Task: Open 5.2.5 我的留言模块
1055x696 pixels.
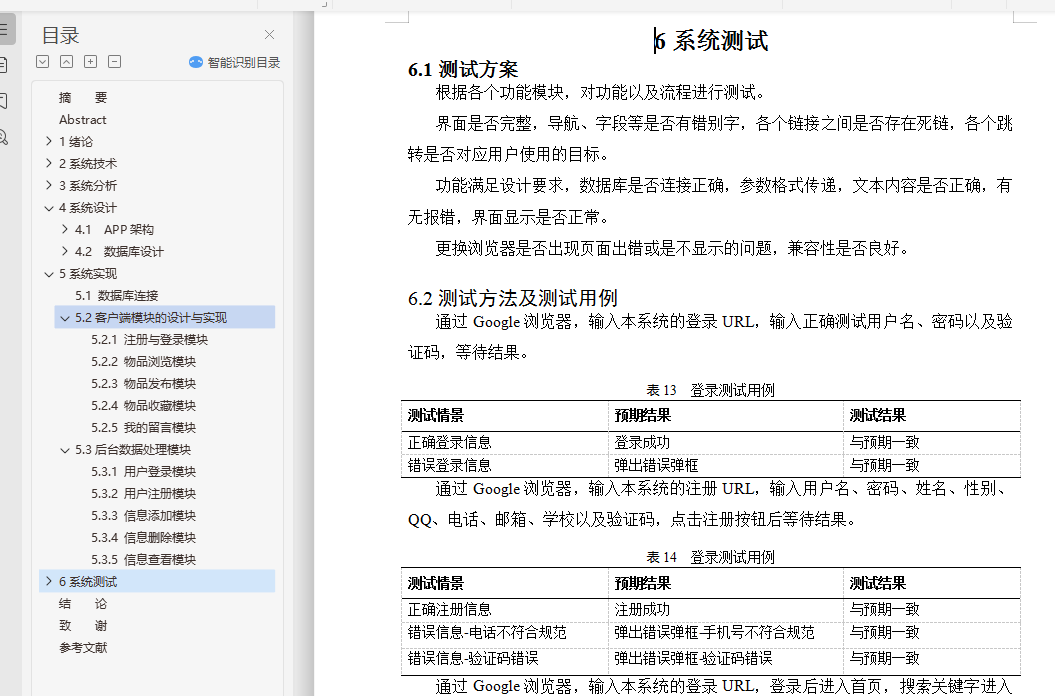Action: 143,427
